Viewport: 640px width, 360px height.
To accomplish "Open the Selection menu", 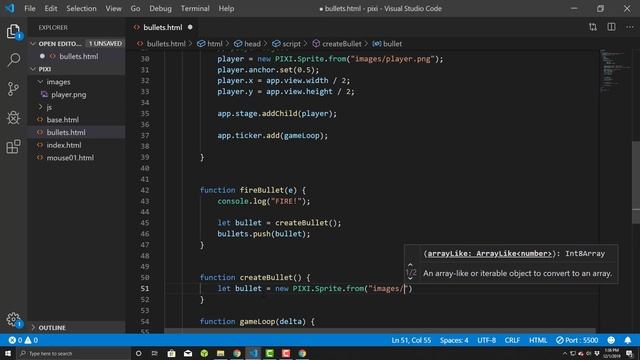I will click(81, 8).
